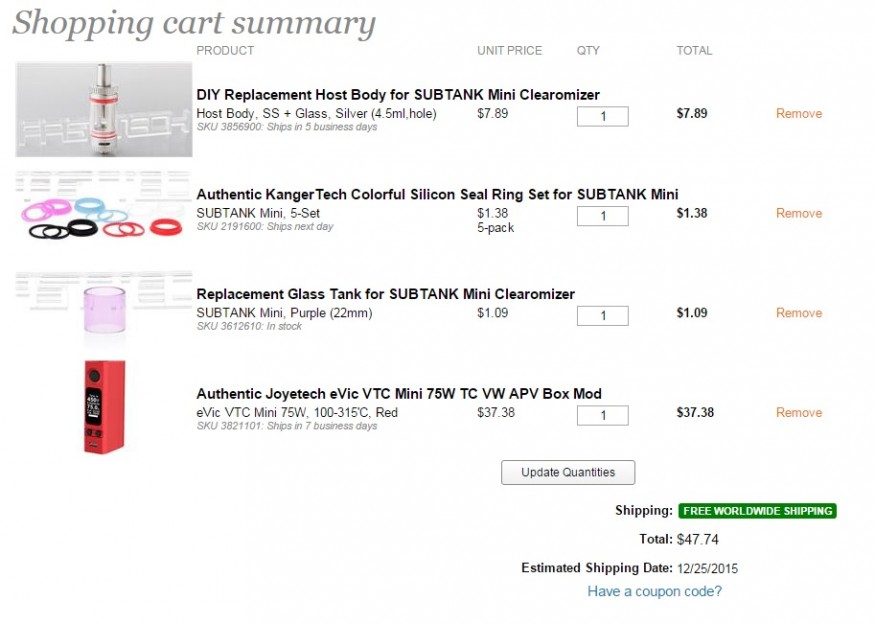The image size is (875, 624).
Task: Select the $7.89 unit price
Action: click(x=492, y=114)
